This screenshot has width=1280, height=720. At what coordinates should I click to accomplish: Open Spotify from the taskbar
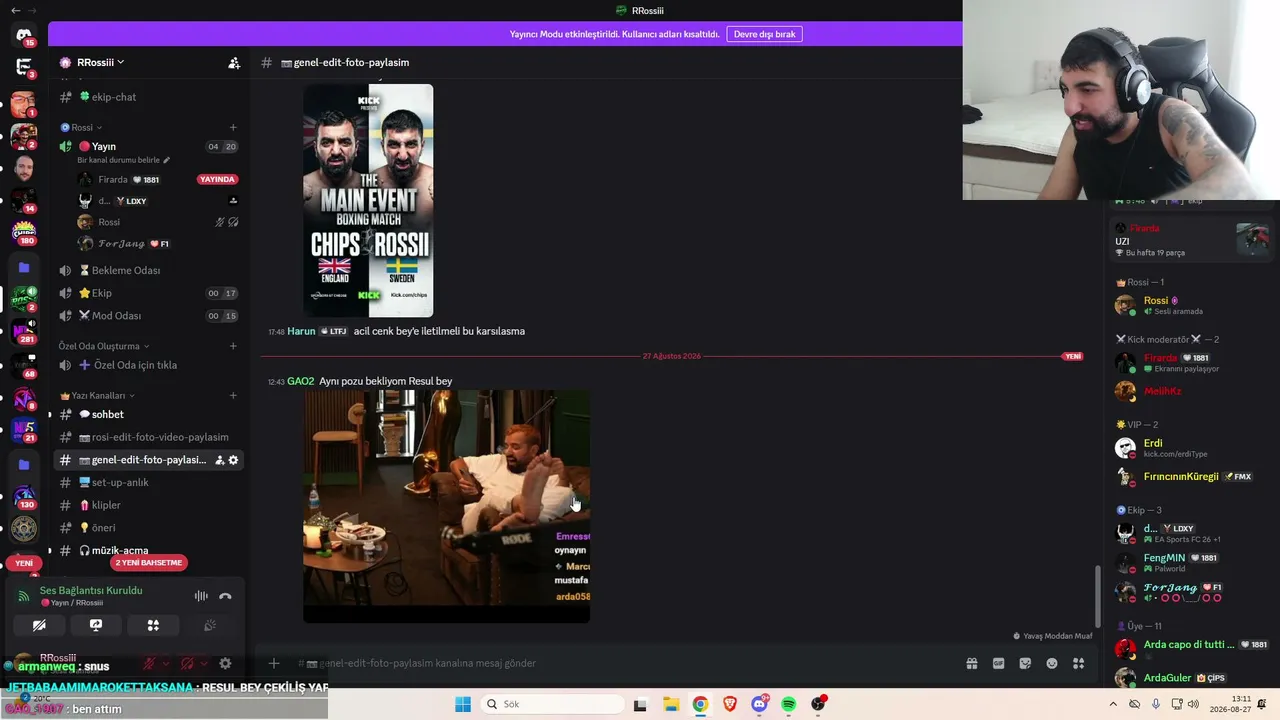click(x=789, y=704)
